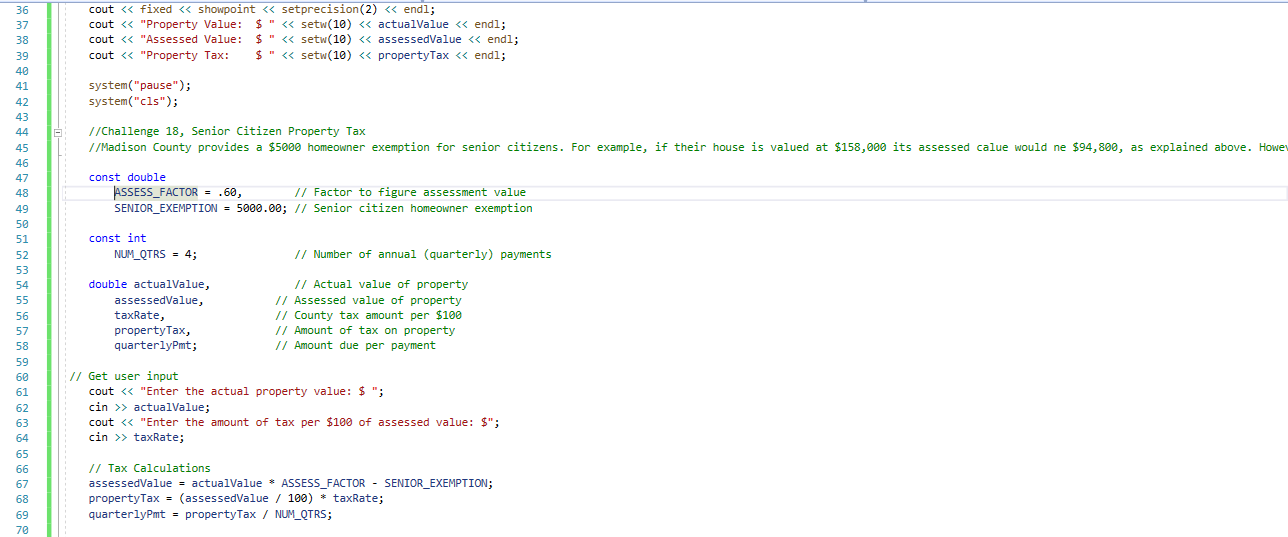
Task: Click the "// Tax Calculations" comment
Action: click(150, 468)
